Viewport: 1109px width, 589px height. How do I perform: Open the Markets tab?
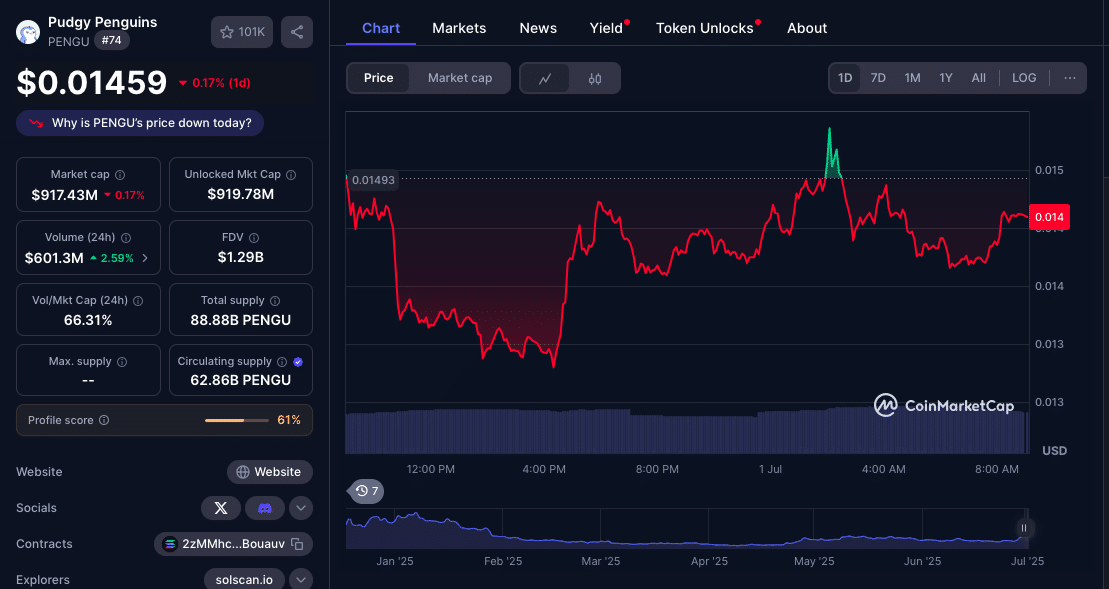(459, 28)
